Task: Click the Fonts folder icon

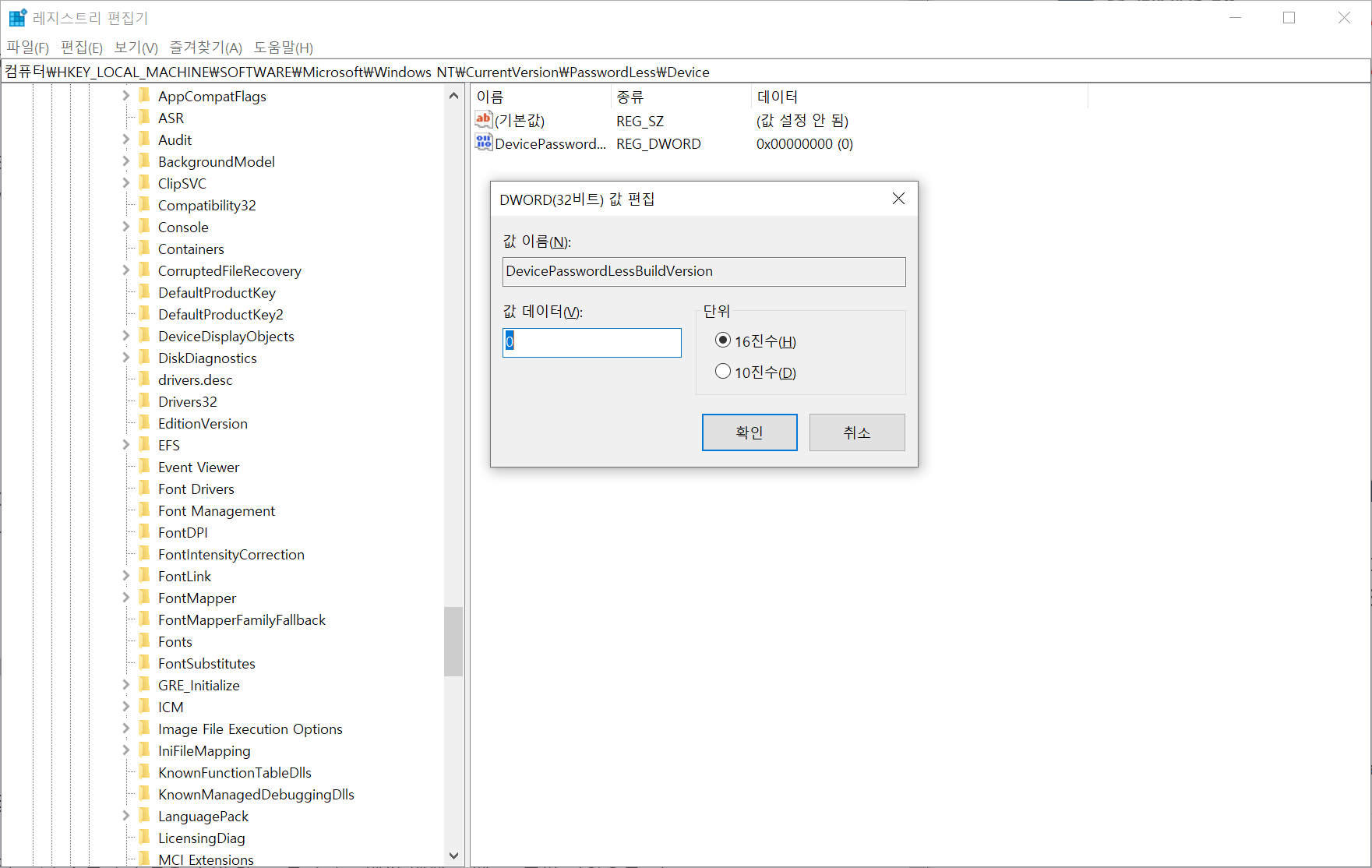Action: pos(144,641)
